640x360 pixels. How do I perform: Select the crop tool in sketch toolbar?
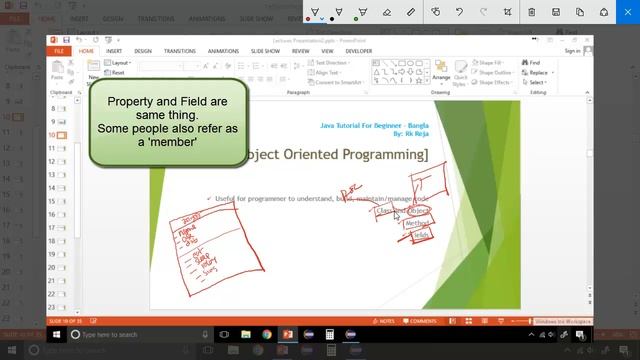(x=507, y=12)
